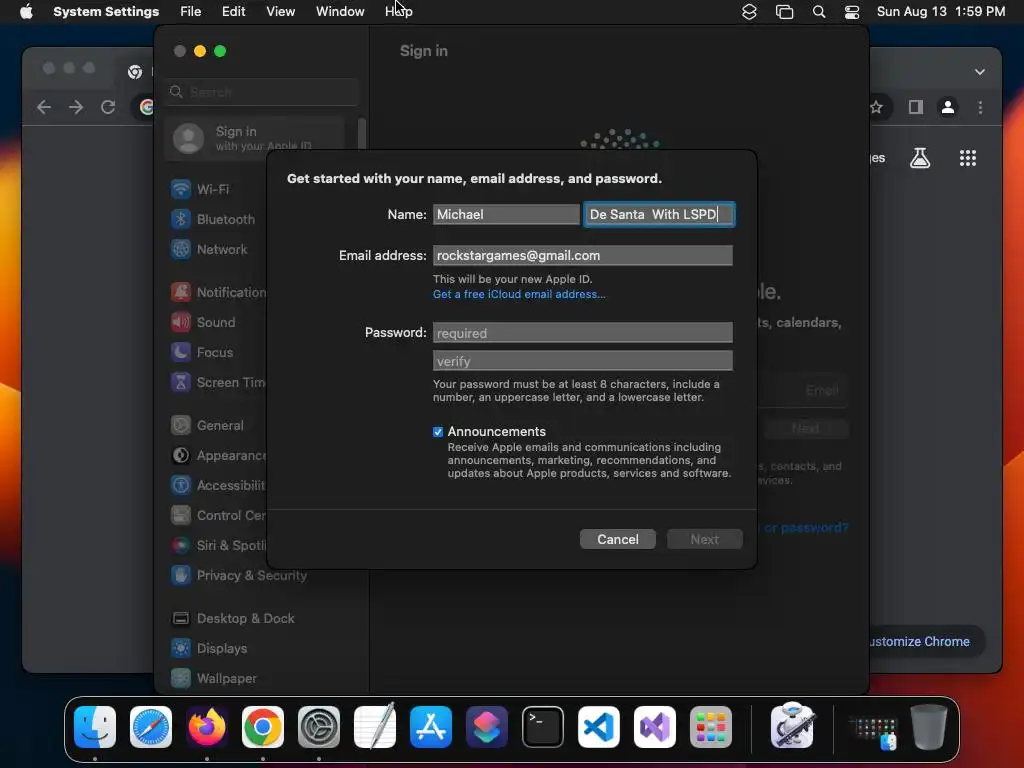Click Chrome back arrow
The image size is (1024, 768).
coord(44,107)
